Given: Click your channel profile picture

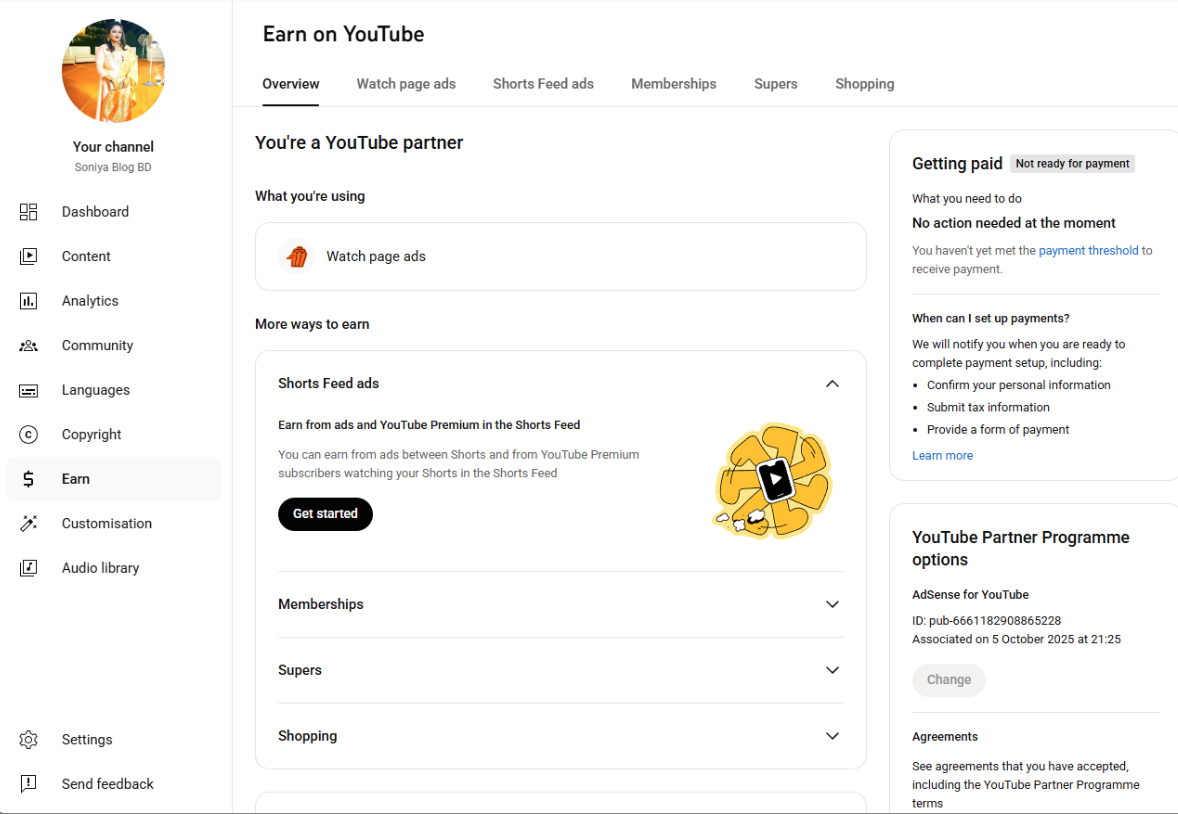Looking at the screenshot, I should (113, 70).
